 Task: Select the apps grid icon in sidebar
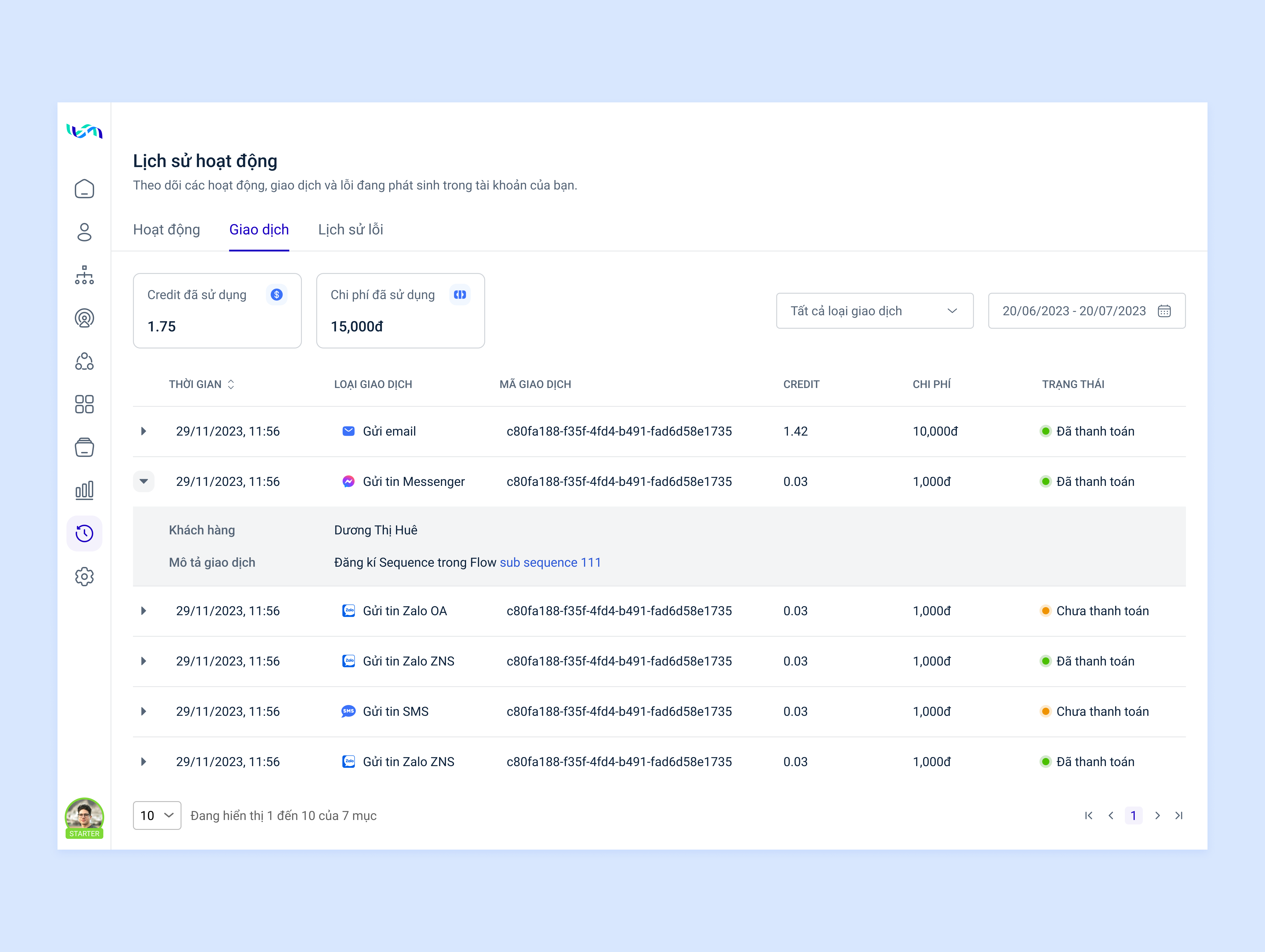pyautogui.click(x=85, y=404)
